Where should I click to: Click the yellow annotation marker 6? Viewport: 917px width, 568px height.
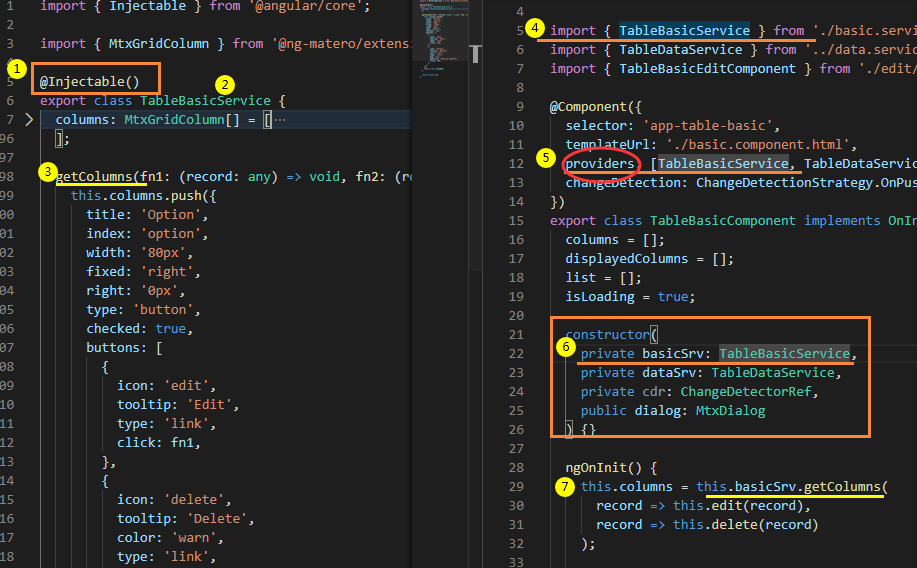(566, 347)
